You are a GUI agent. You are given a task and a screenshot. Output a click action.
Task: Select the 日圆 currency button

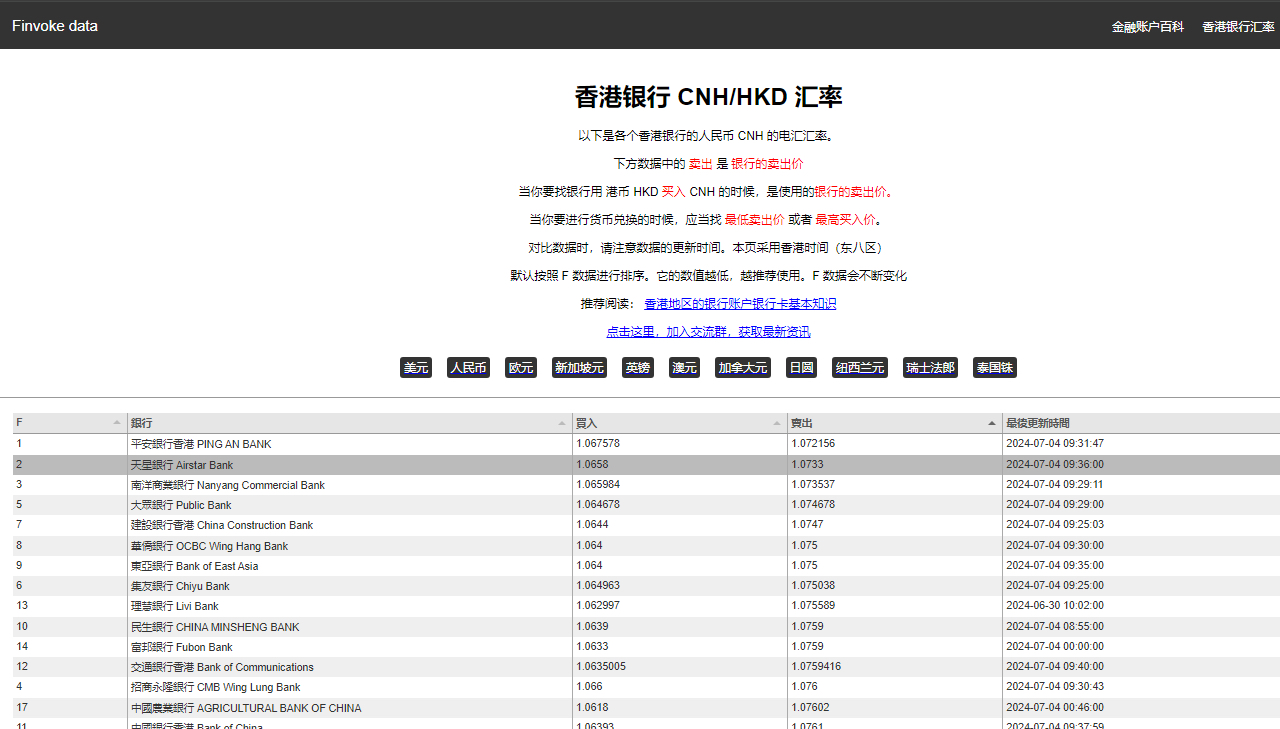801,368
